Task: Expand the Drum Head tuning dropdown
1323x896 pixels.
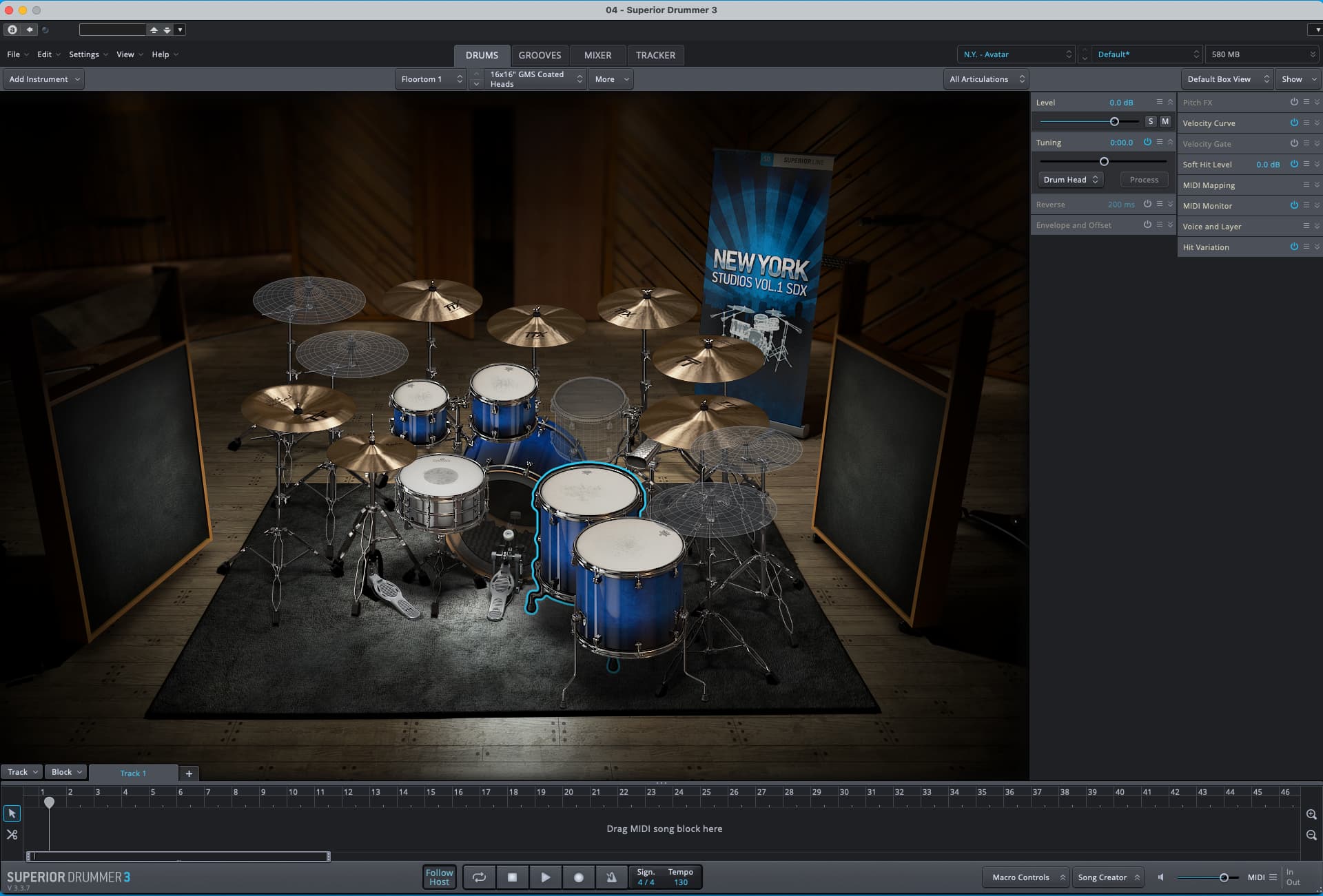Action: pyautogui.click(x=1070, y=180)
